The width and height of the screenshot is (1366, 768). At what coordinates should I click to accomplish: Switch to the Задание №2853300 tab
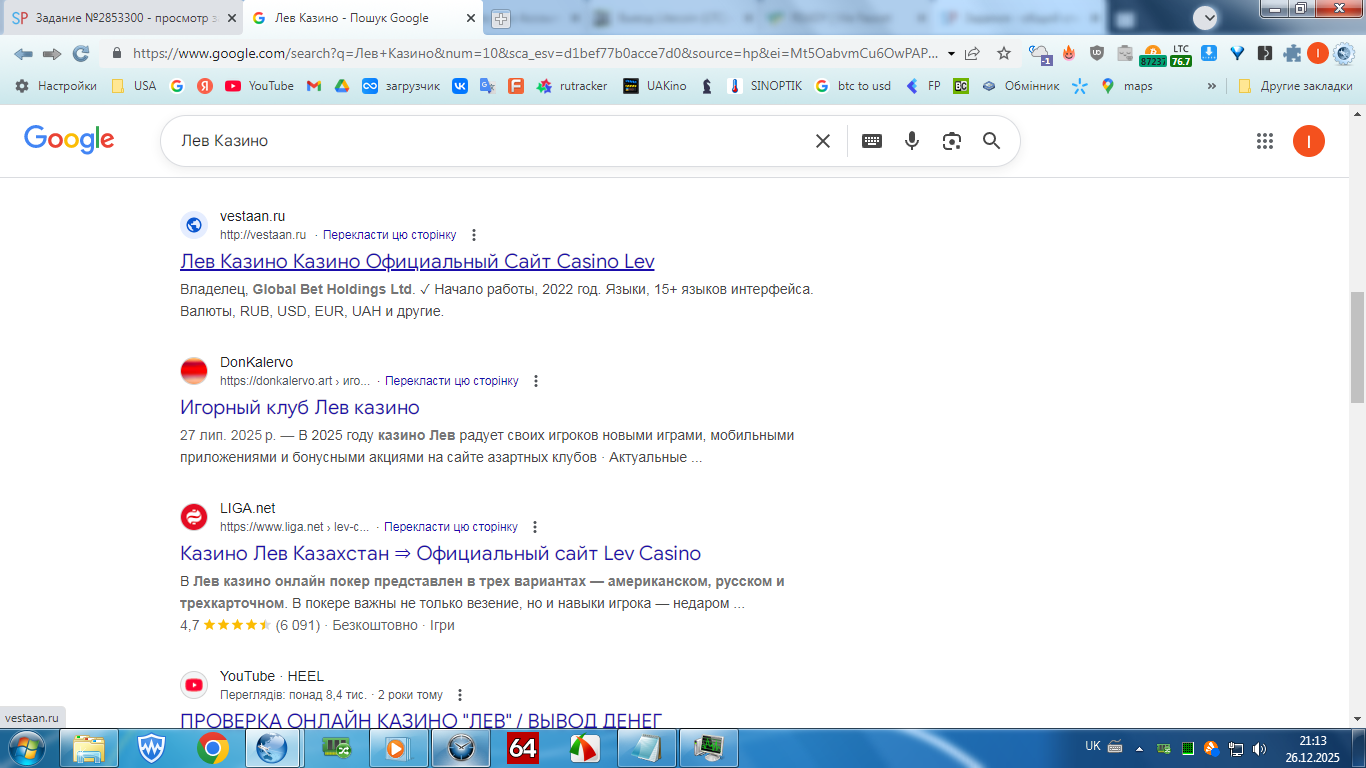tap(122, 18)
